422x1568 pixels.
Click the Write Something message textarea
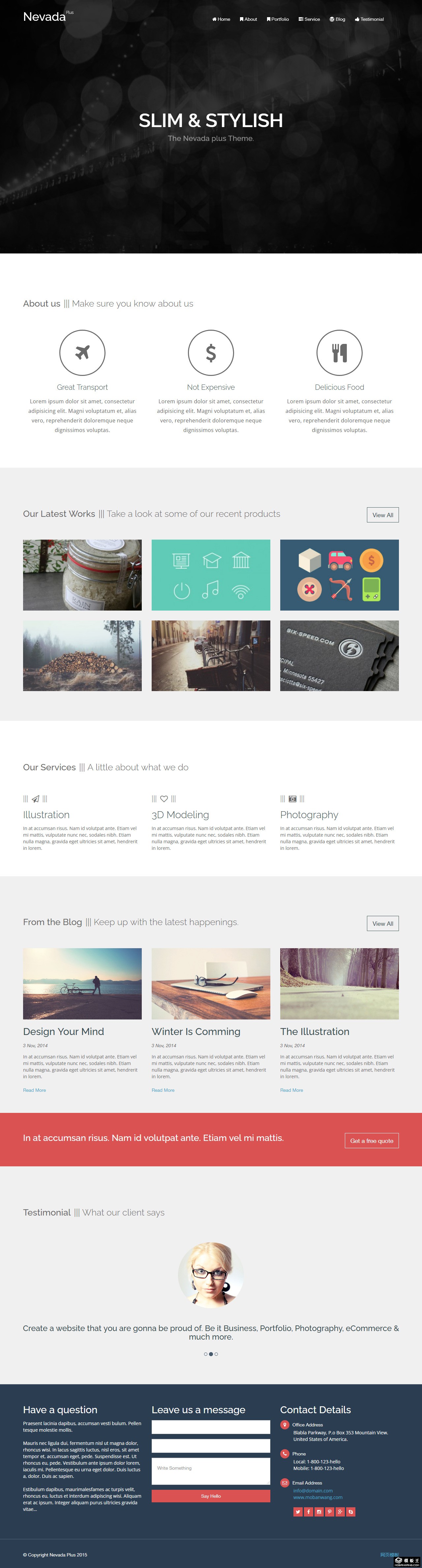pyautogui.click(x=211, y=1471)
